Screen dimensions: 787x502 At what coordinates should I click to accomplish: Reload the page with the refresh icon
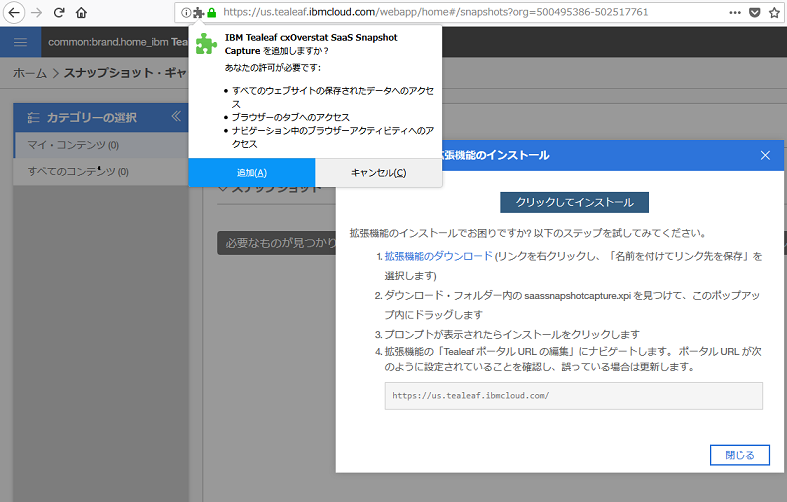[59, 13]
